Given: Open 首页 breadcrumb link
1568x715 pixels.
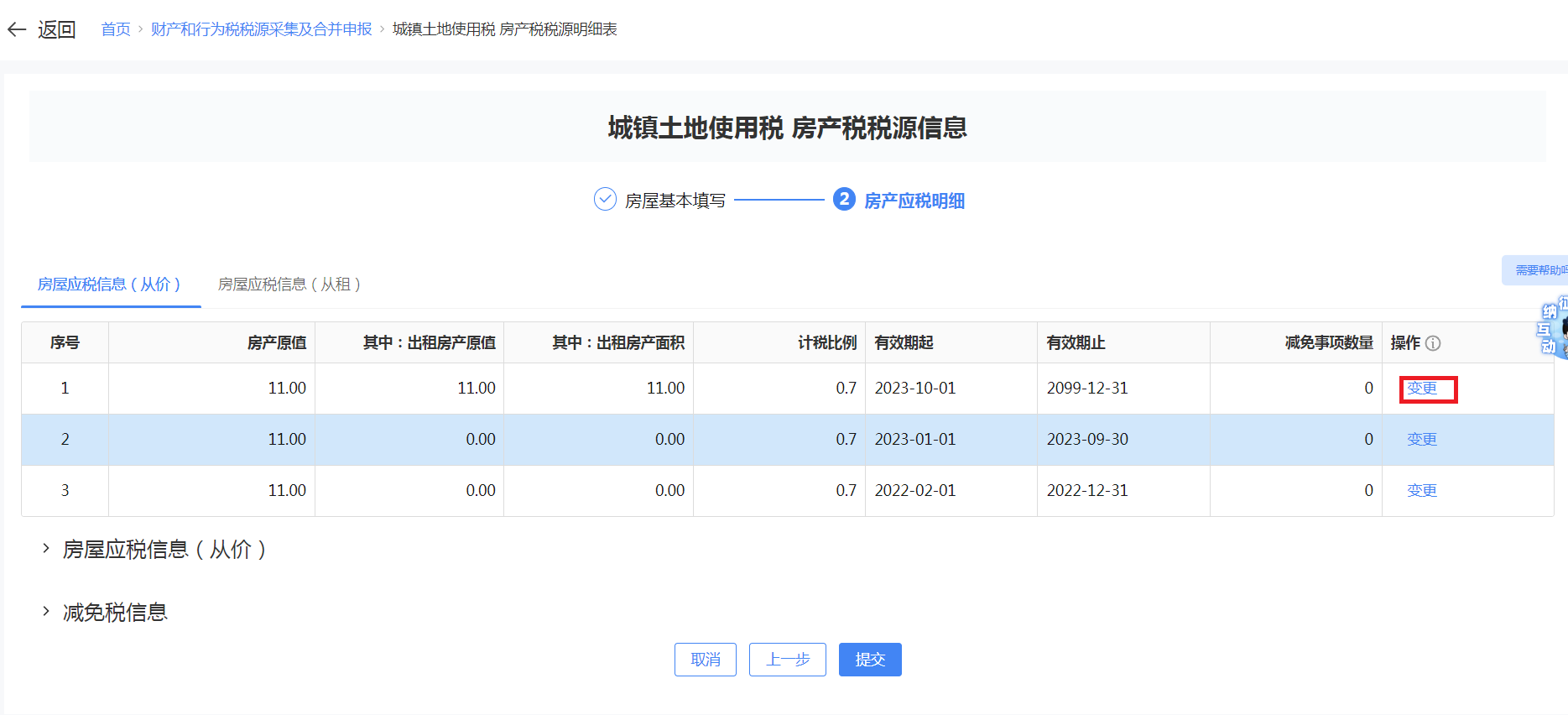Looking at the screenshot, I should (x=116, y=29).
